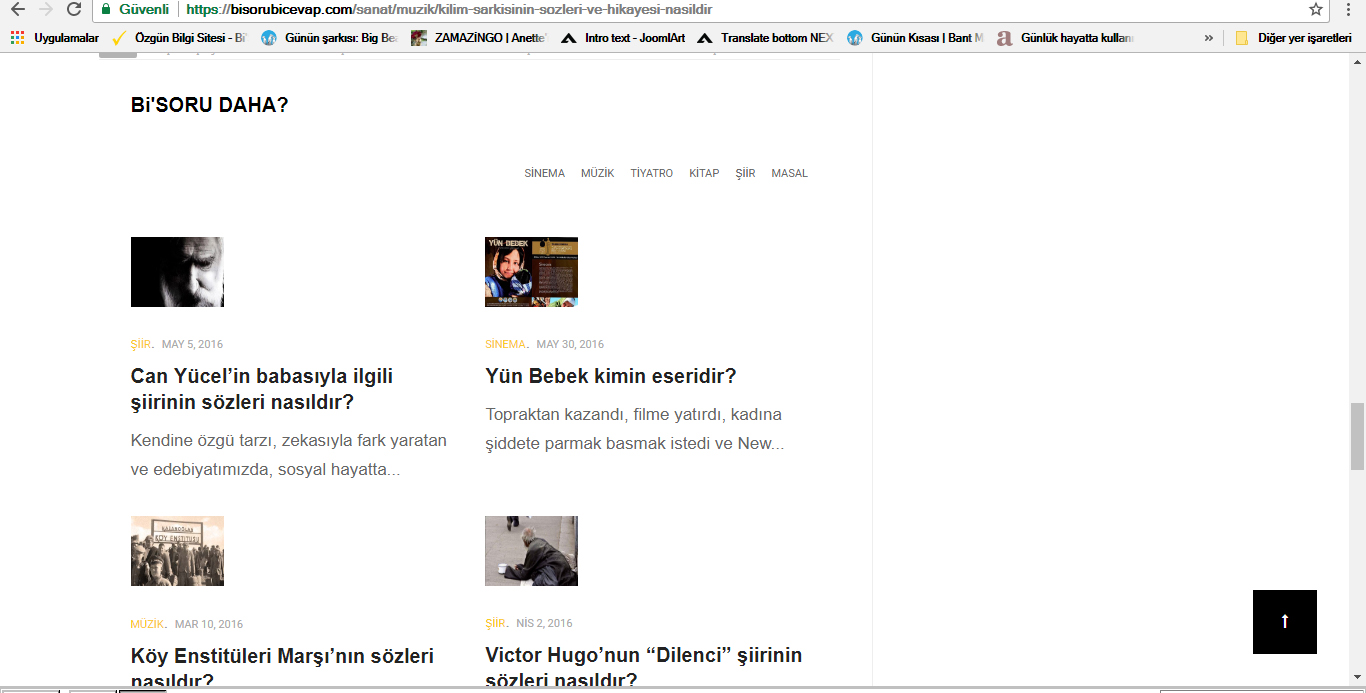
Task: Reload the page with refresh icon
Action: pyautogui.click(x=74, y=9)
